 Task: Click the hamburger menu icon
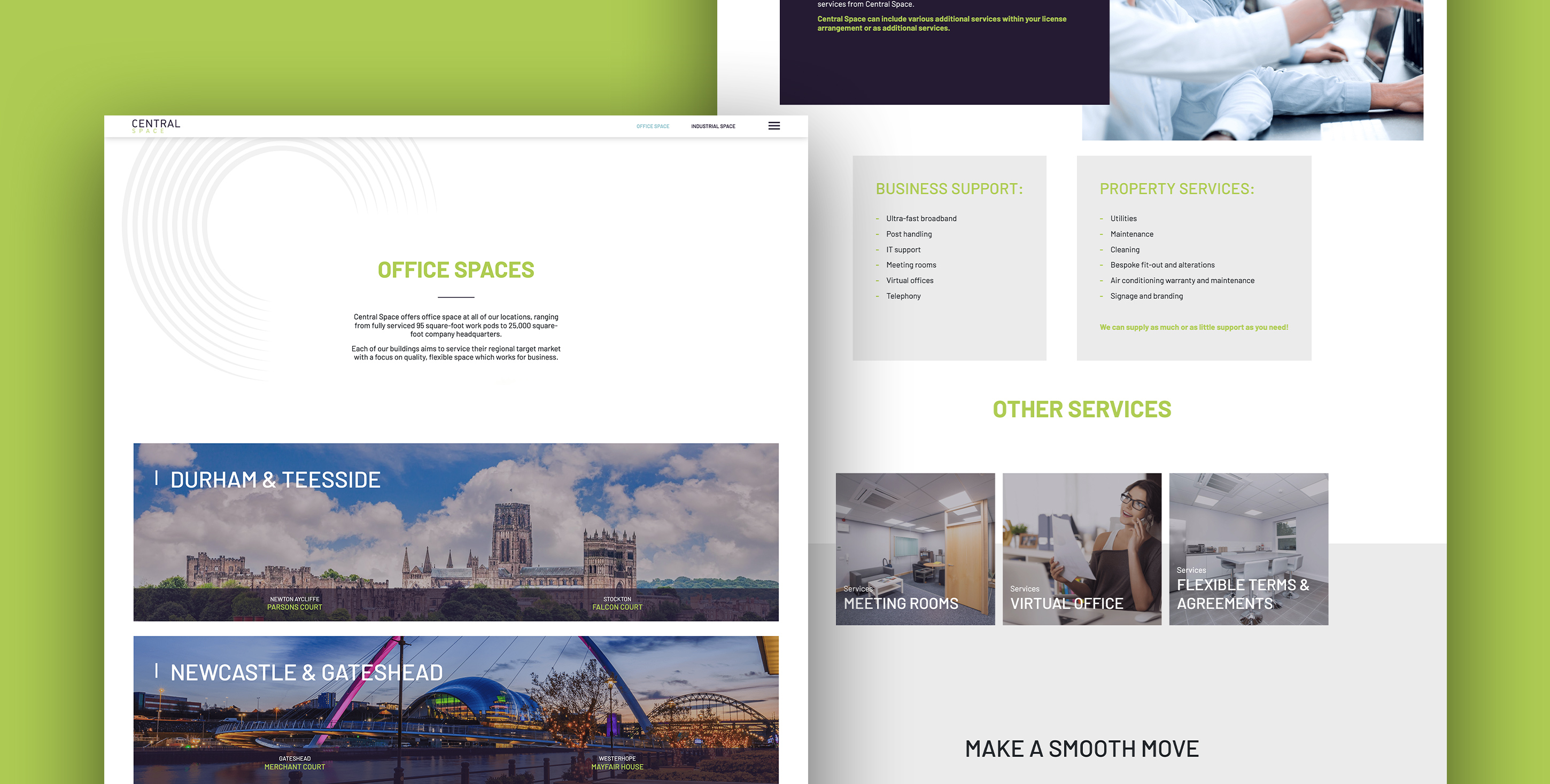point(776,126)
